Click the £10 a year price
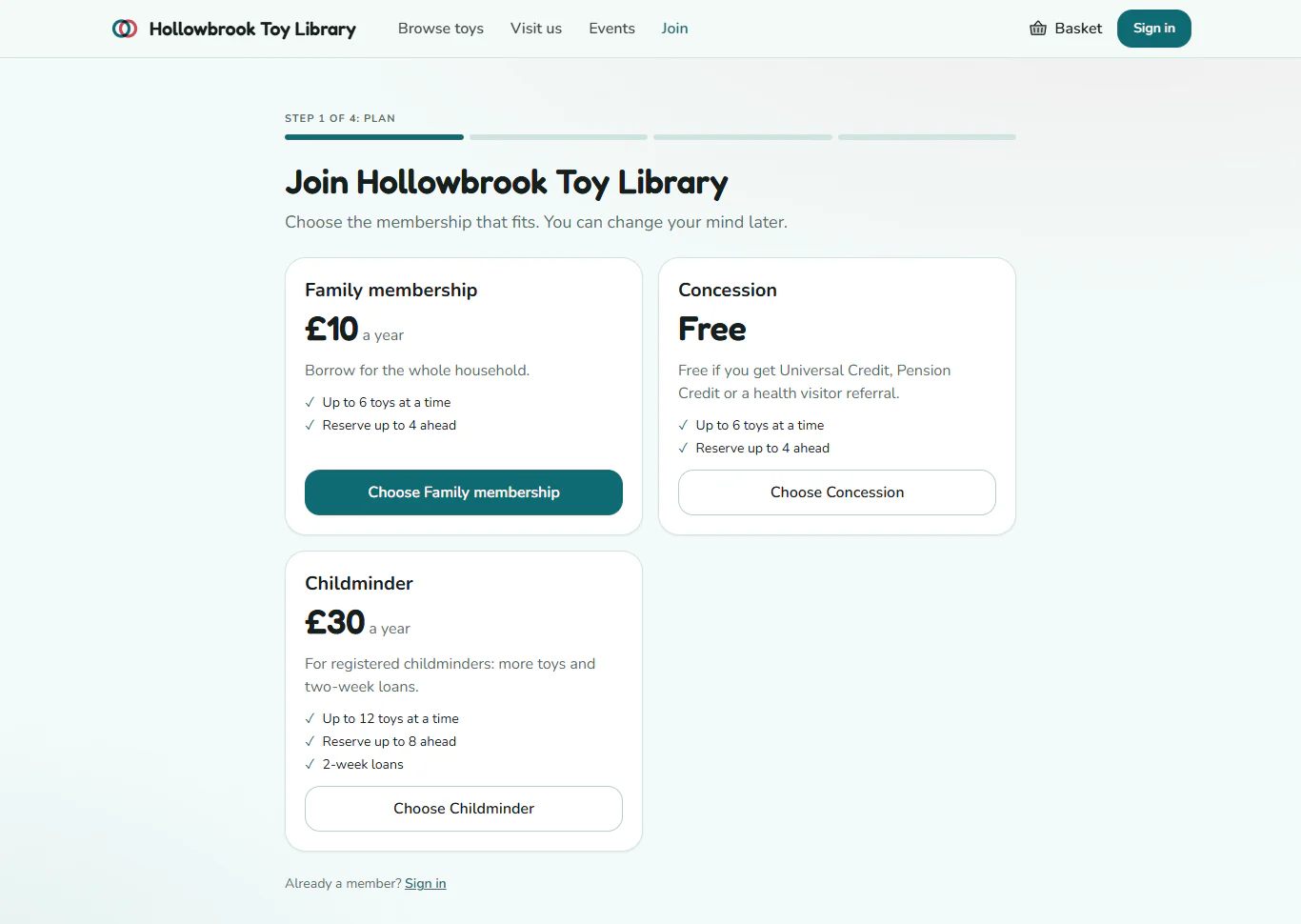Viewport: 1301px width, 924px height. click(x=354, y=330)
